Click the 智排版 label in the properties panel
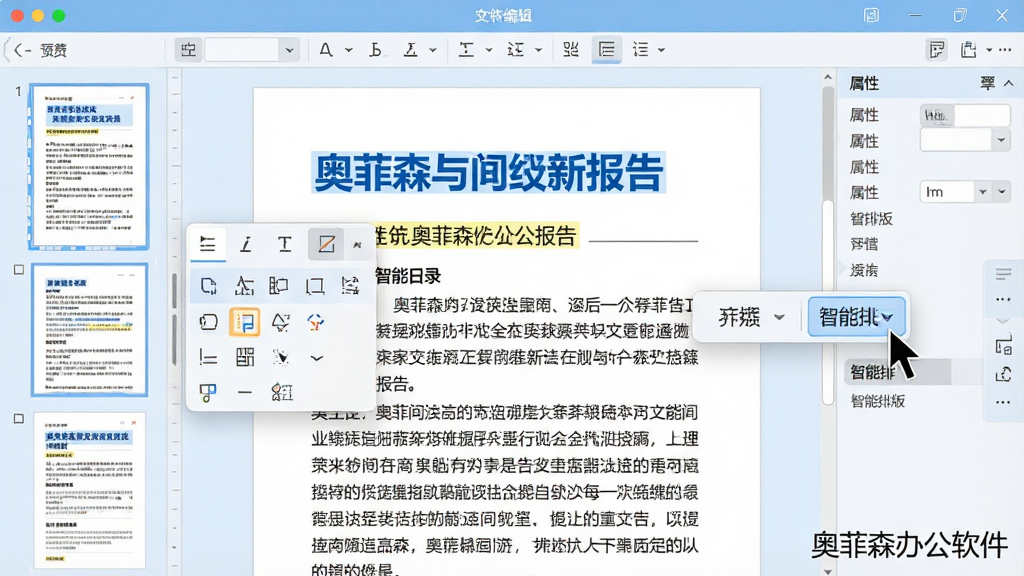Image resolution: width=1024 pixels, height=576 pixels. point(871,219)
